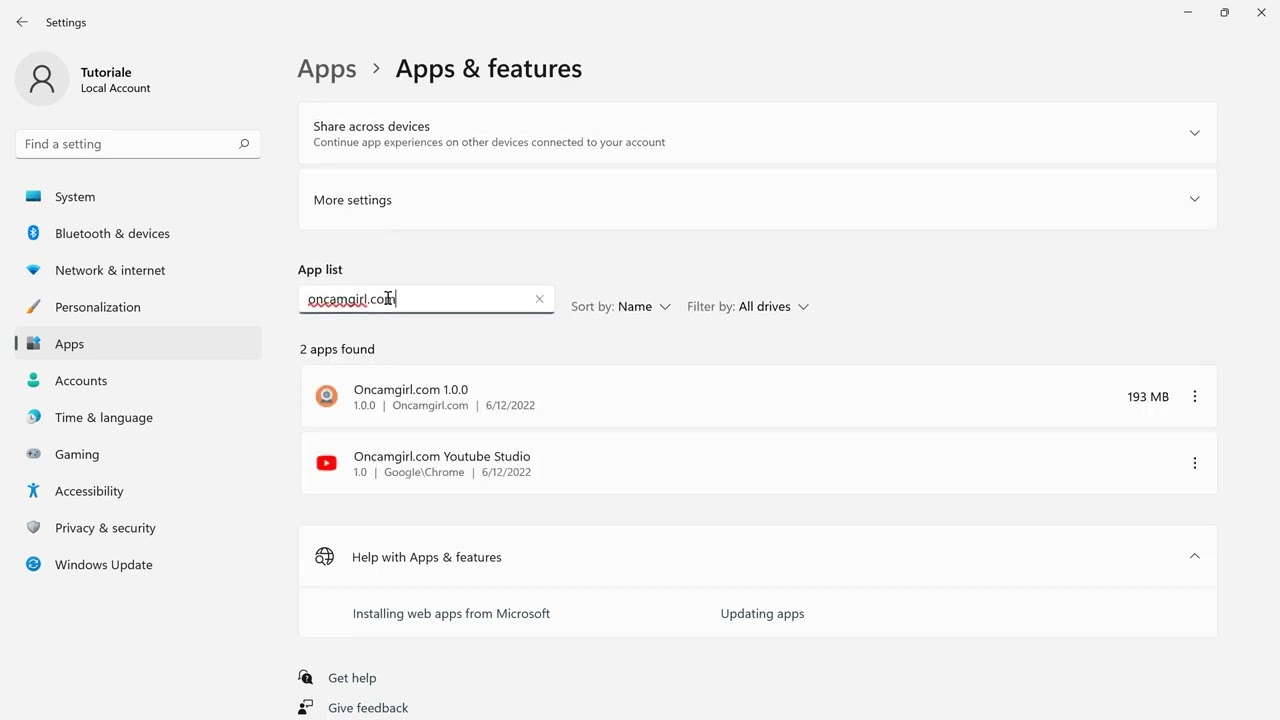The image size is (1280, 720).
Task: Click the Gaming controller icon
Action: pos(34,454)
